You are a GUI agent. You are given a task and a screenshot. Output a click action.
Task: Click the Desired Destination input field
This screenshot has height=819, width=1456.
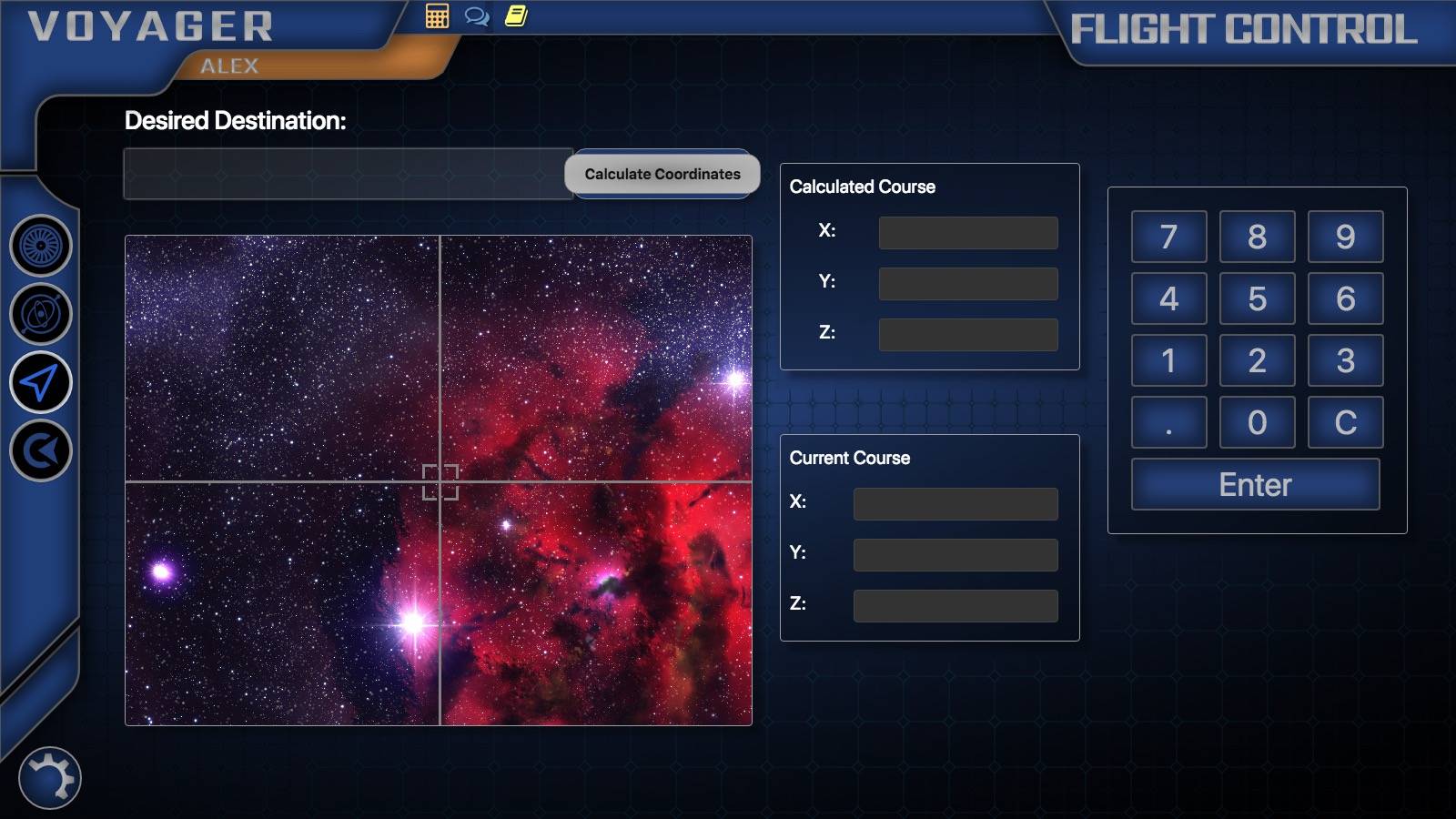pyautogui.click(x=348, y=174)
